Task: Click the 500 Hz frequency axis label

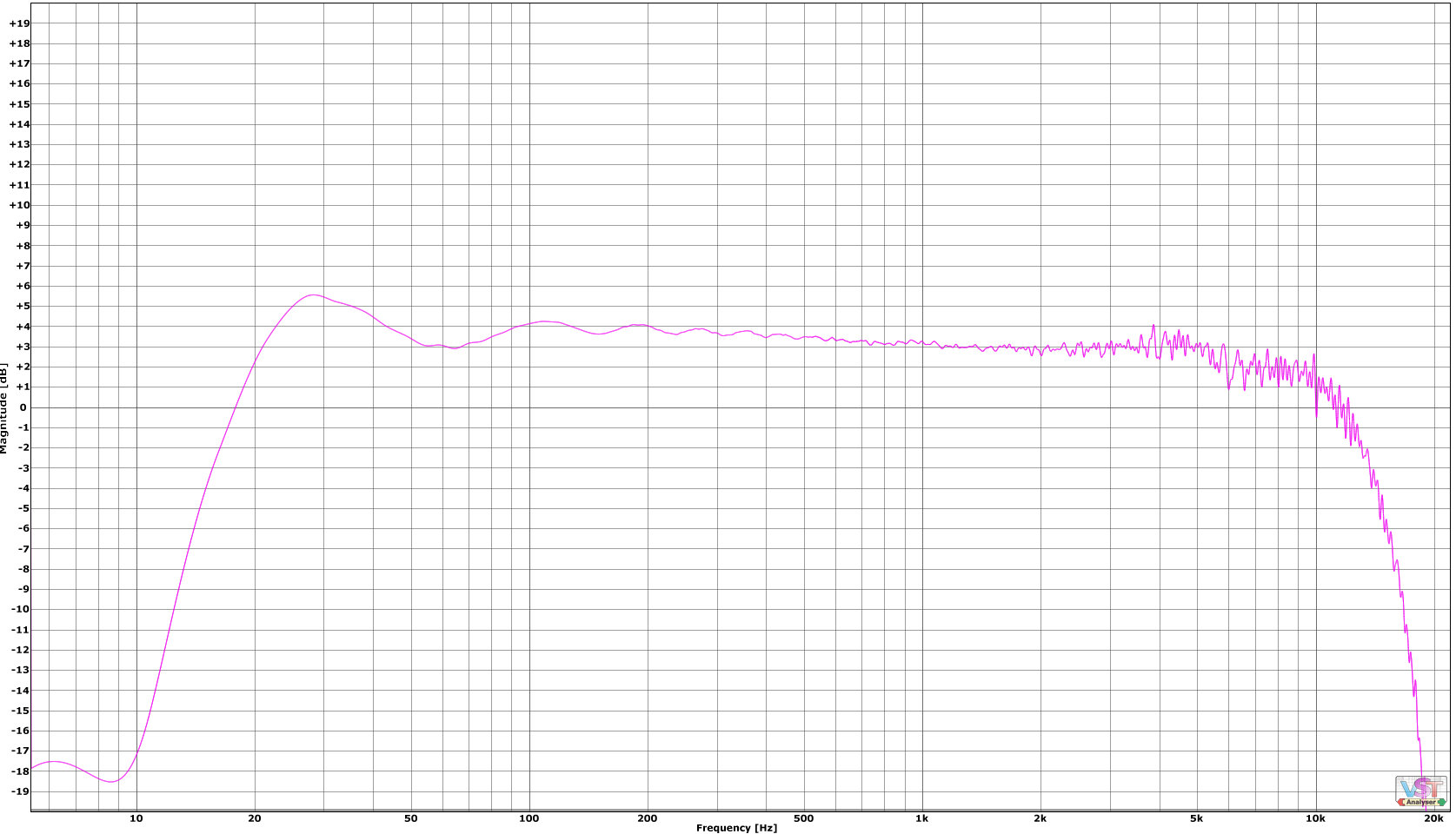Action: point(803,818)
